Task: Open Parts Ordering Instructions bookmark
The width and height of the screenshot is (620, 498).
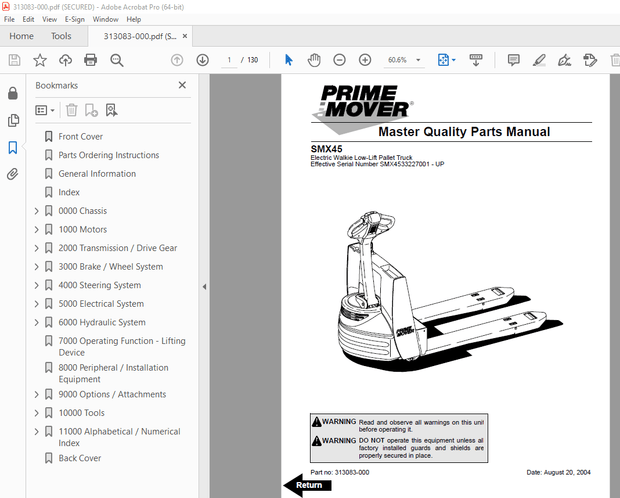Action: [x=108, y=155]
